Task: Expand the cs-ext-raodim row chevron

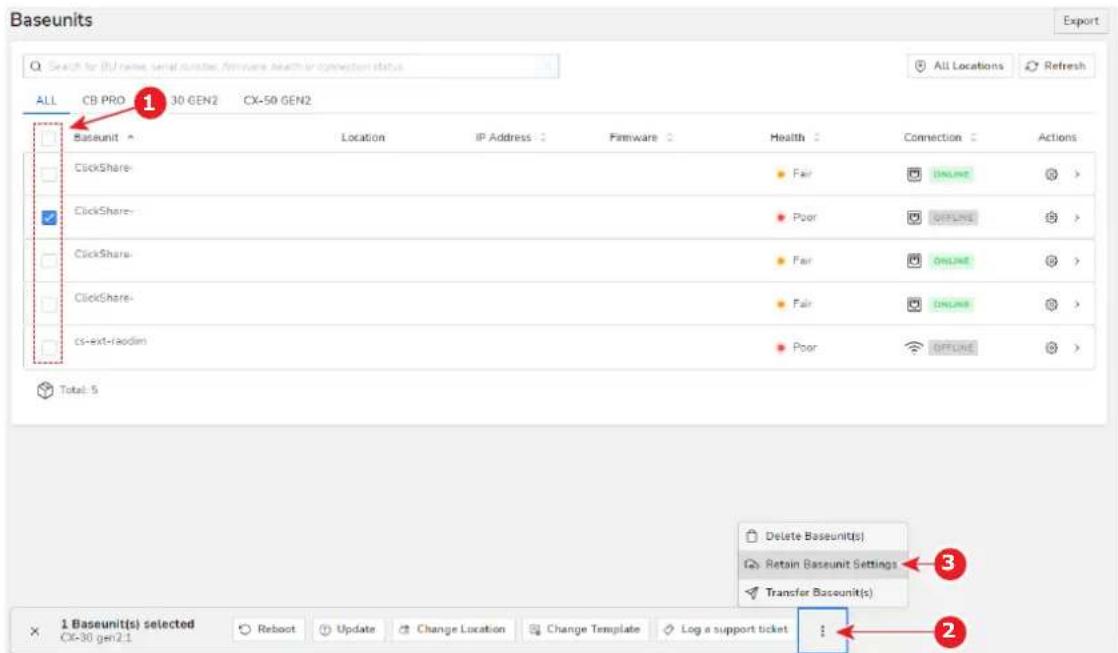Action: point(1077,348)
